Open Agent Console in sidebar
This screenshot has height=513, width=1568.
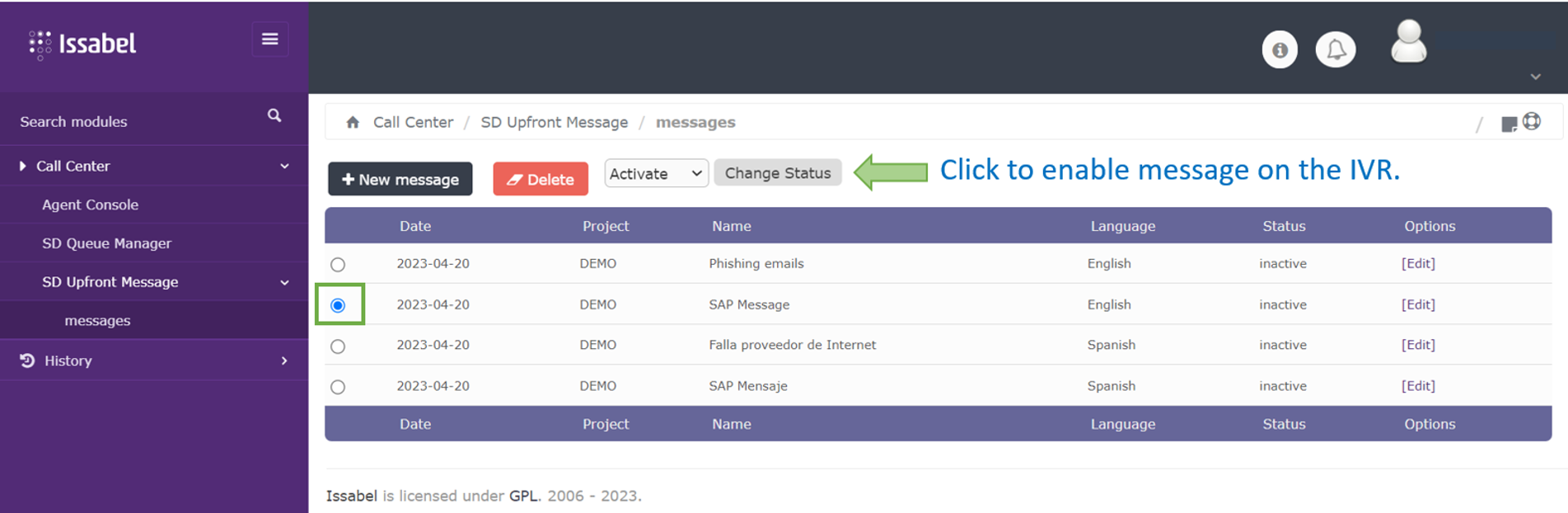tap(91, 205)
